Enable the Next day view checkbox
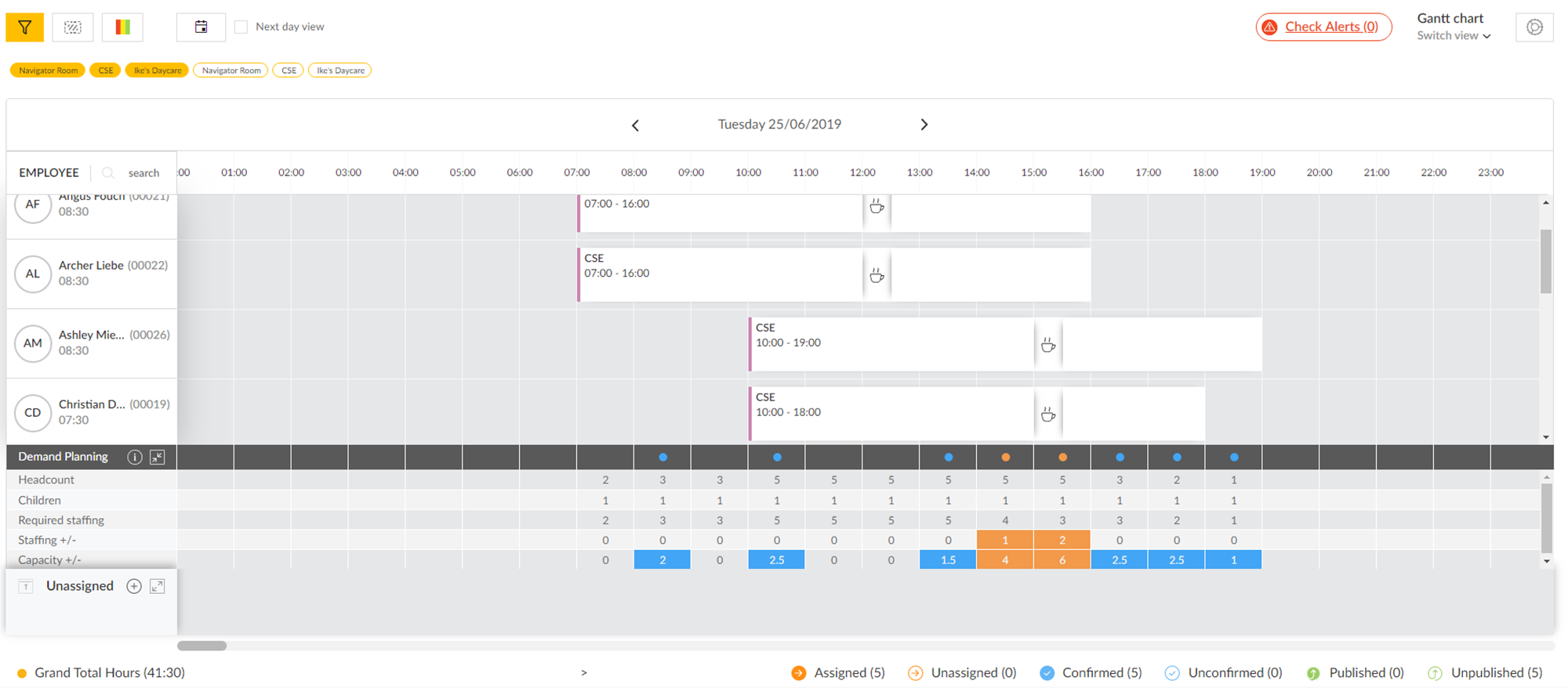Viewport: 1568px width, 688px height. pos(241,27)
